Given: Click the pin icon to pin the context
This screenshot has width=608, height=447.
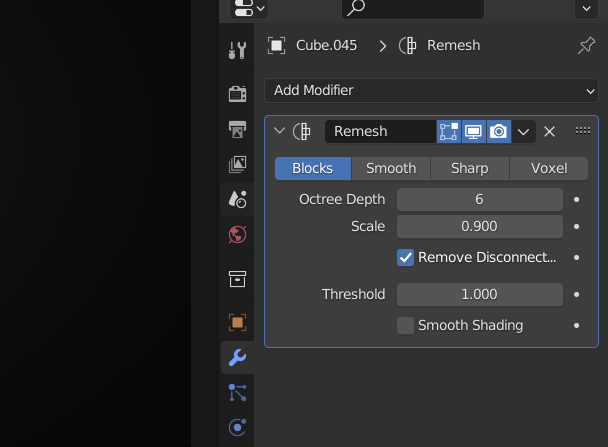Looking at the screenshot, I should (586, 46).
